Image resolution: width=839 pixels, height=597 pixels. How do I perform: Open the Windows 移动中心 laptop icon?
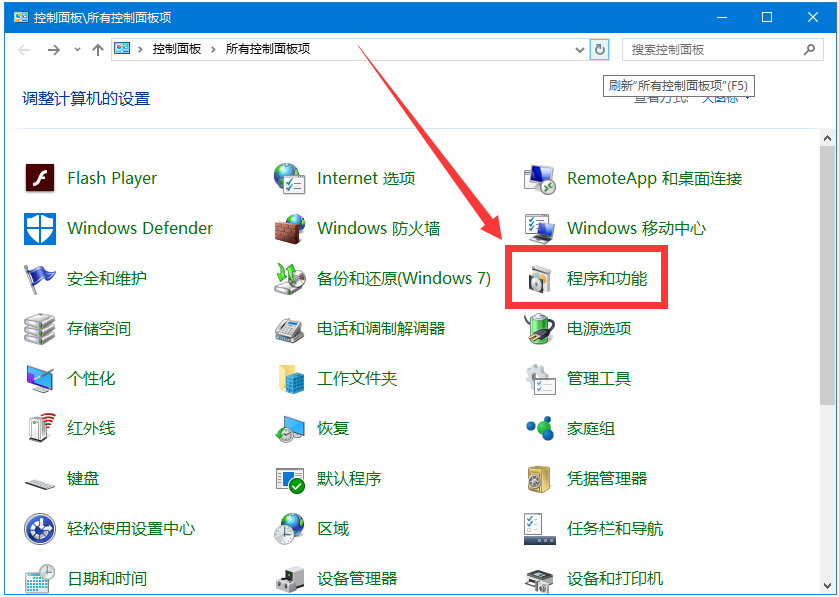pyautogui.click(x=539, y=228)
